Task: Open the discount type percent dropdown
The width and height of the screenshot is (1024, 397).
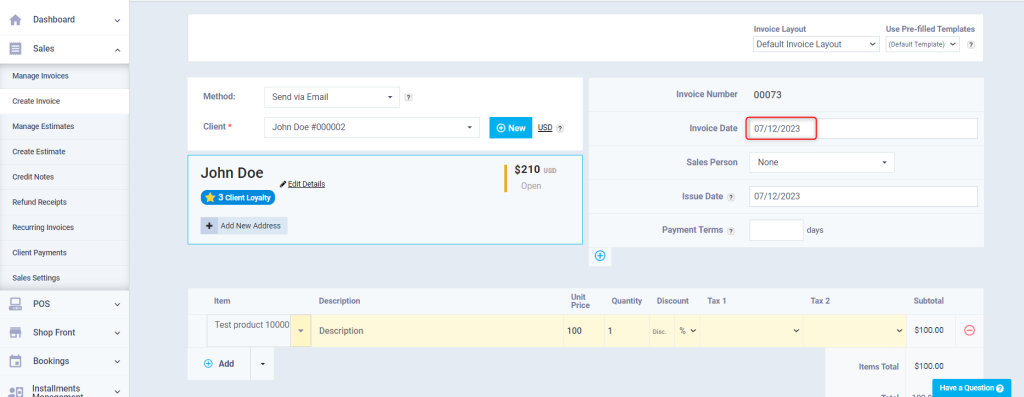Action: pos(688,331)
